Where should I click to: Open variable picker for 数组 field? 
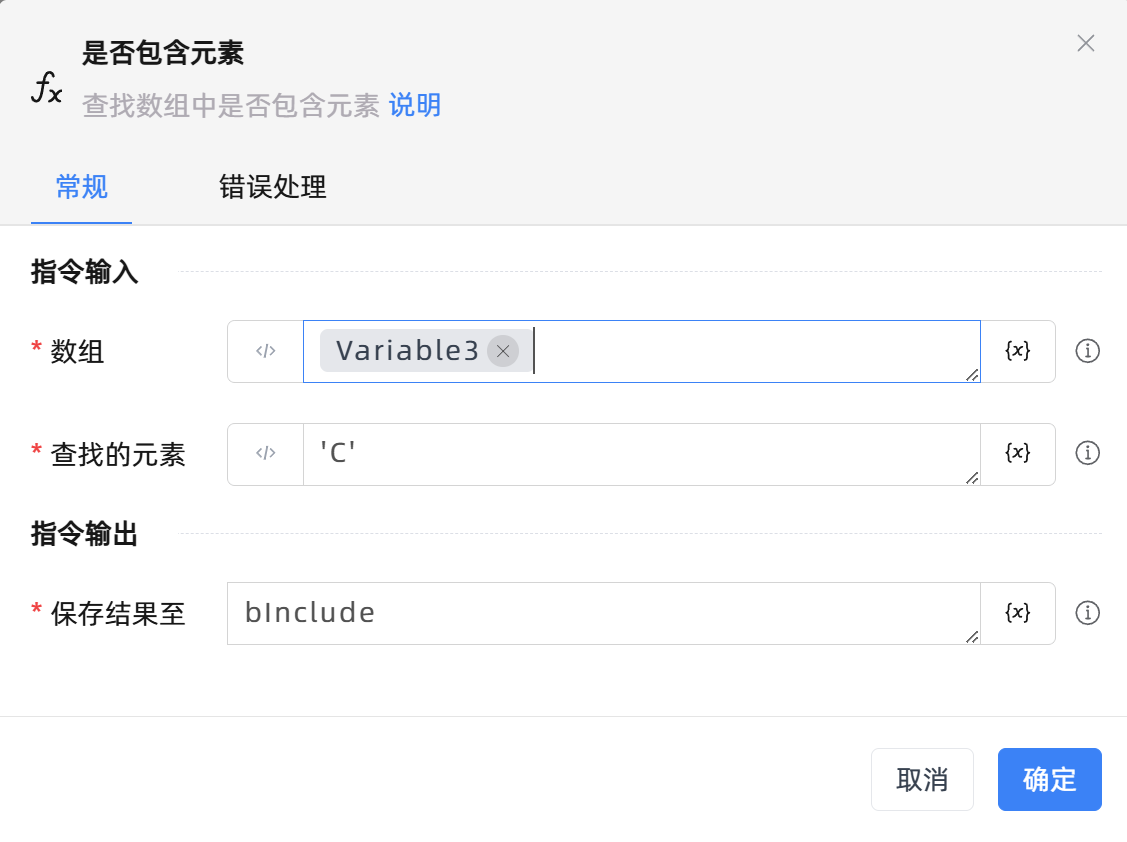(x=1017, y=351)
